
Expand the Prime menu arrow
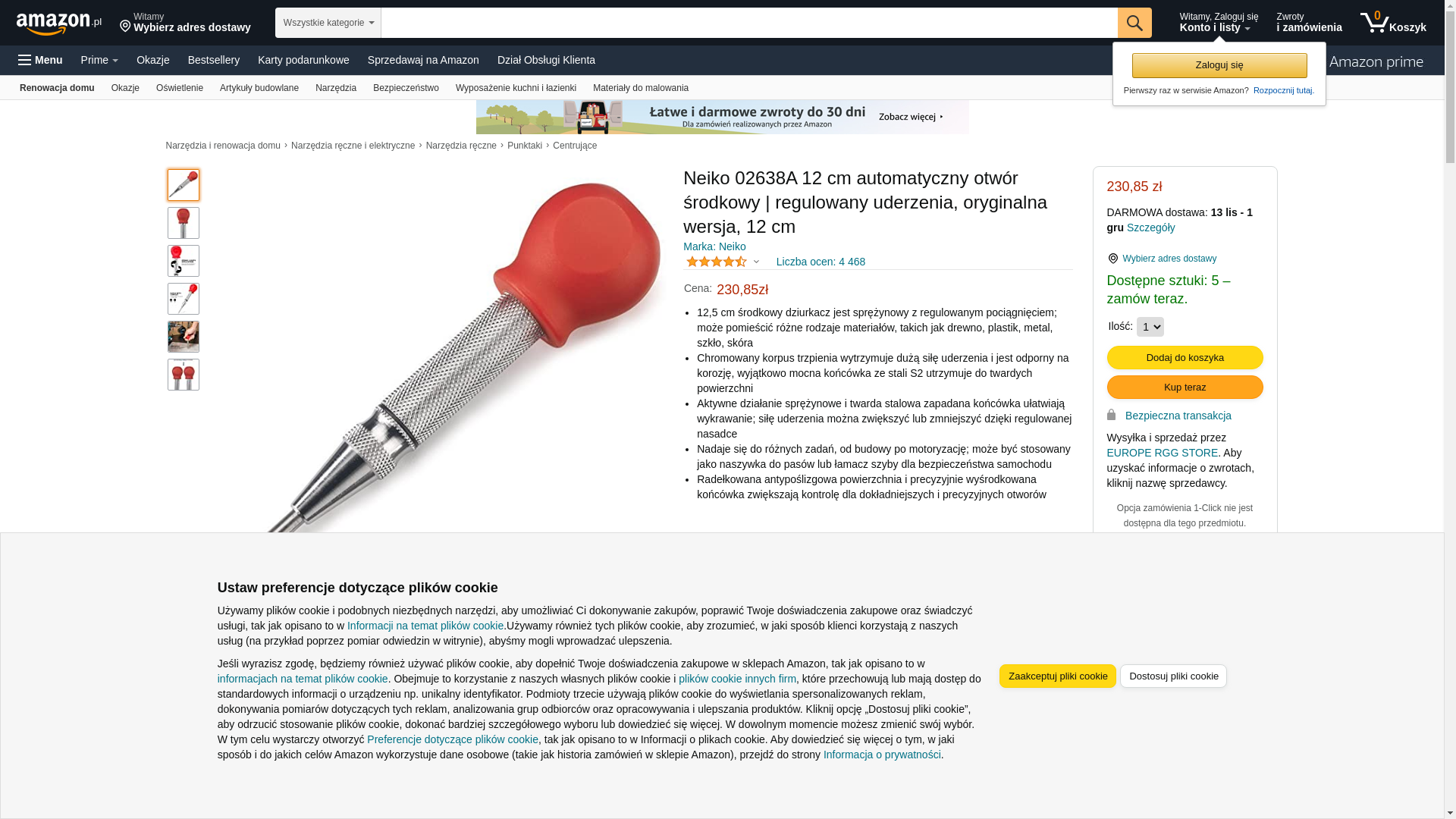coord(115,61)
